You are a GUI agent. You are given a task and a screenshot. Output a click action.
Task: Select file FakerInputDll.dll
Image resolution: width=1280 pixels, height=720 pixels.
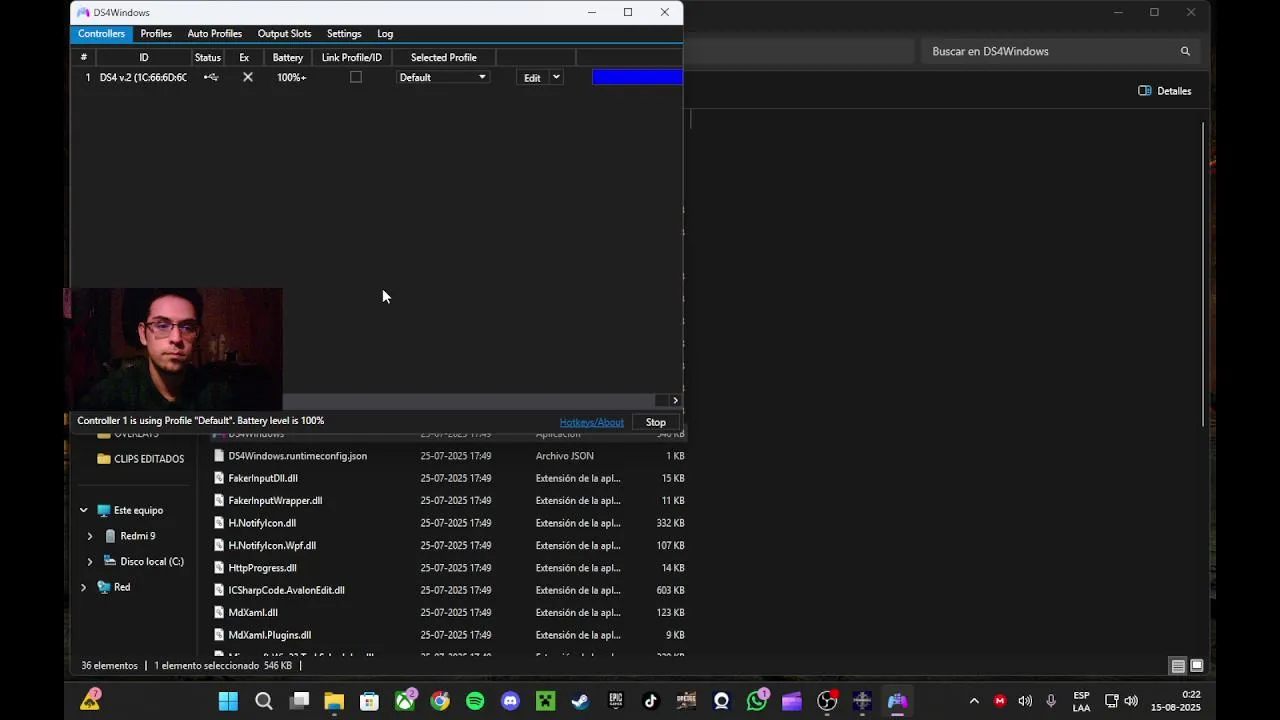pos(263,478)
